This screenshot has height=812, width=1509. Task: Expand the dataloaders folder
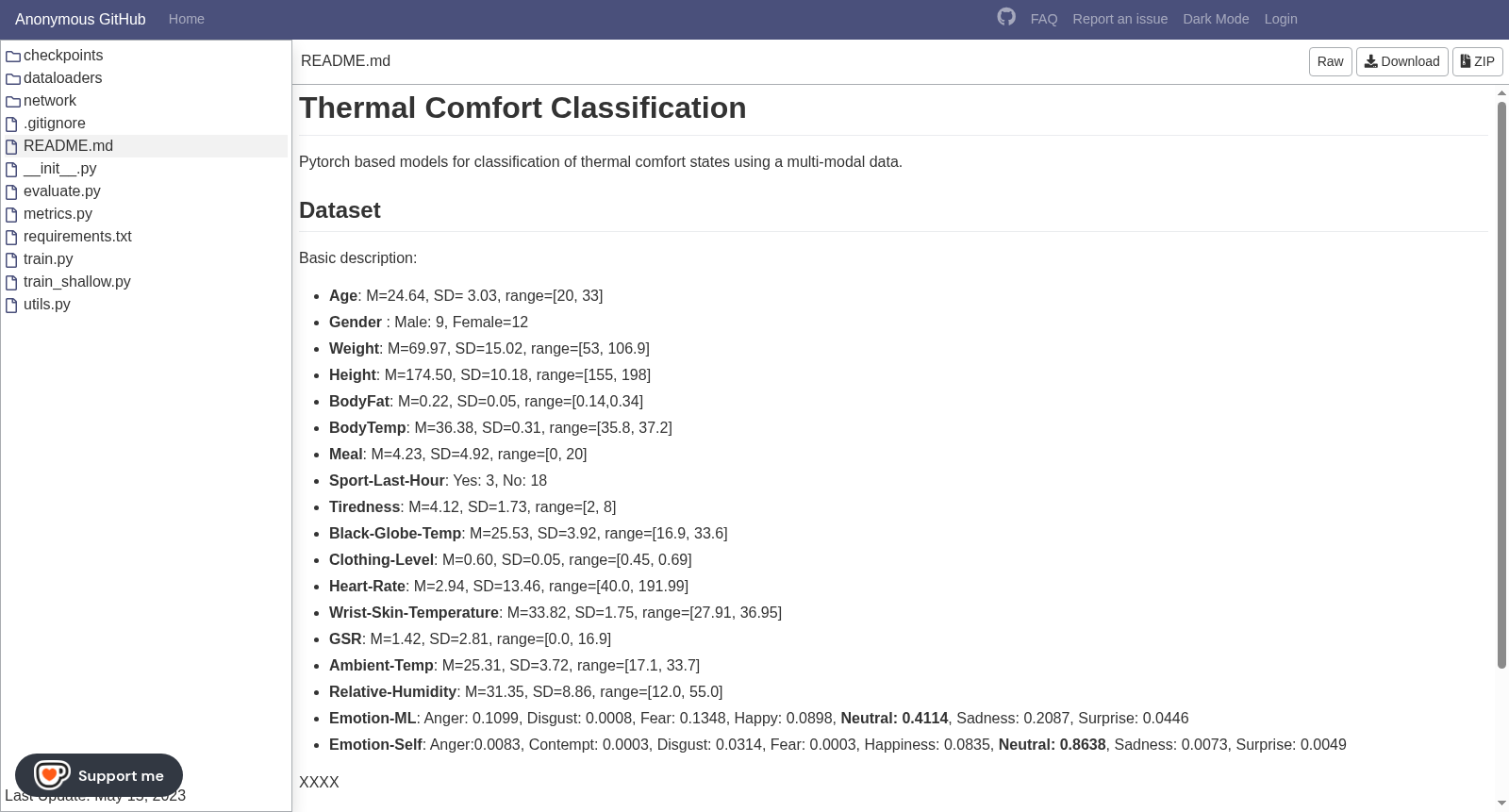click(x=62, y=78)
